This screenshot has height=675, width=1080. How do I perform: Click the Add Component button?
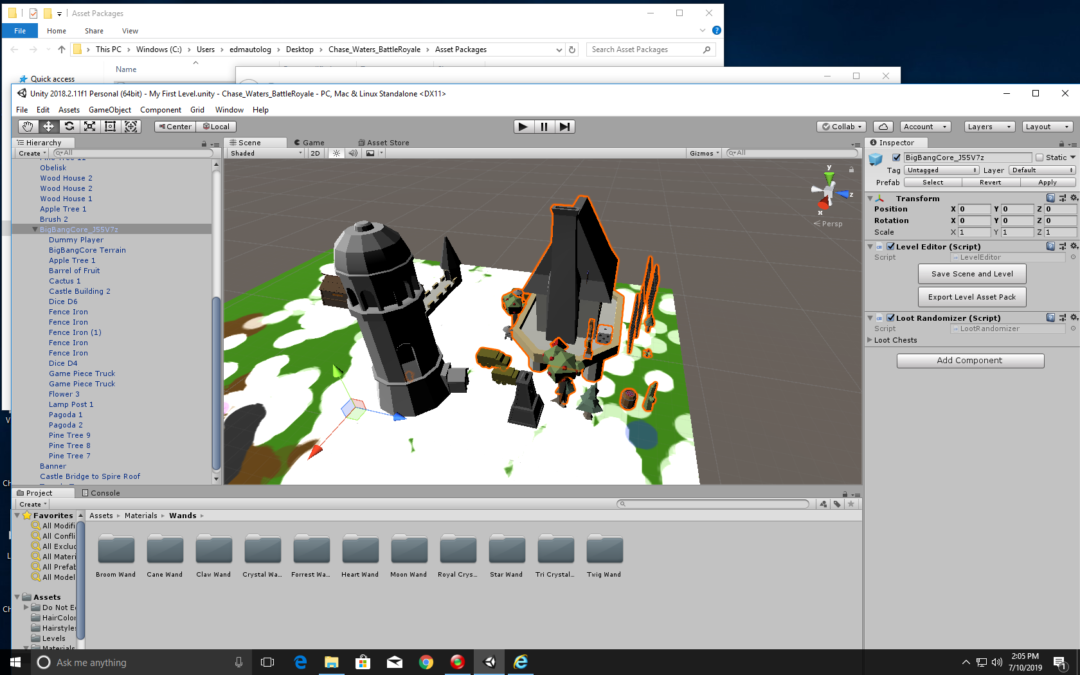coord(970,360)
